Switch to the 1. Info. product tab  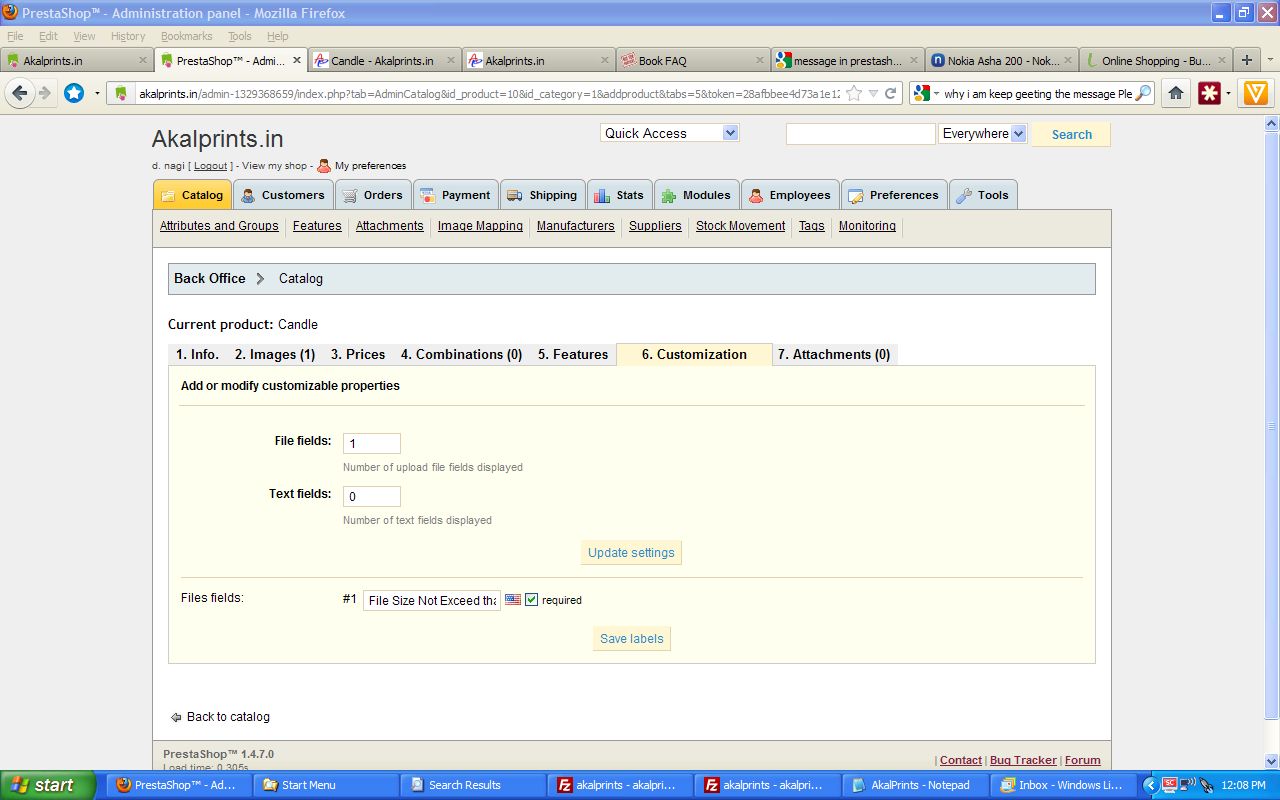pyautogui.click(x=197, y=354)
